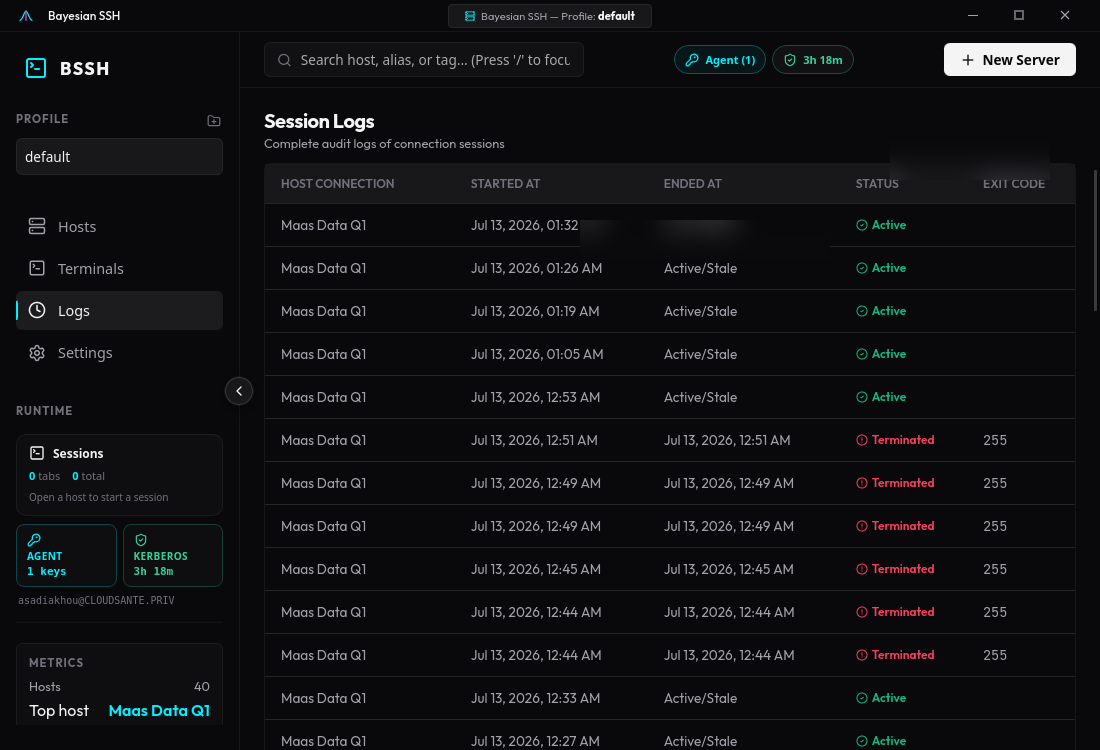This screenshot has width=1100, height=750.
Task: Click the New Server button
Action: pos(1010,60)
